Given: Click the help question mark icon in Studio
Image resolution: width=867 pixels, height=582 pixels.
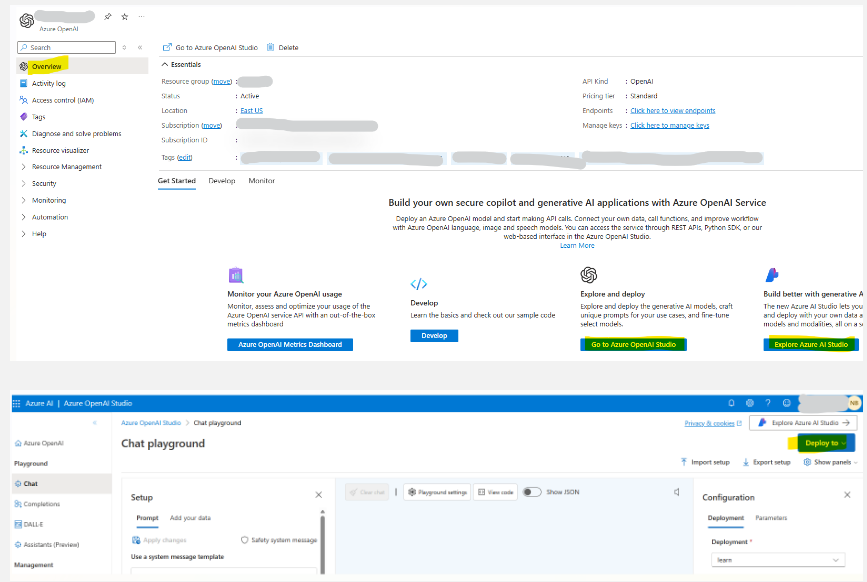Looking at the screenshot, I should [x=770, y=403].
